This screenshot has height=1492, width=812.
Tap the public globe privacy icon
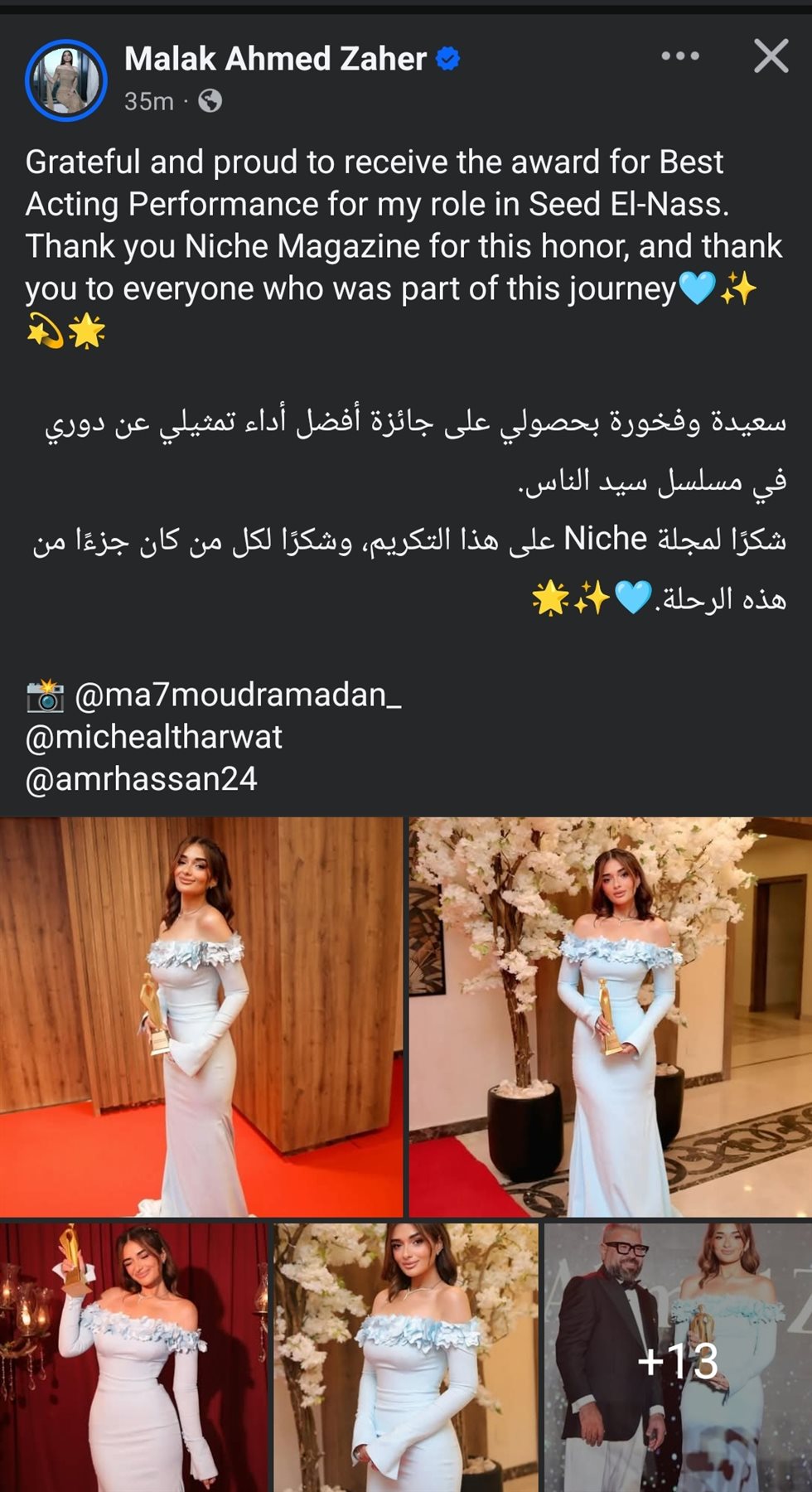(x=210, y=101)
